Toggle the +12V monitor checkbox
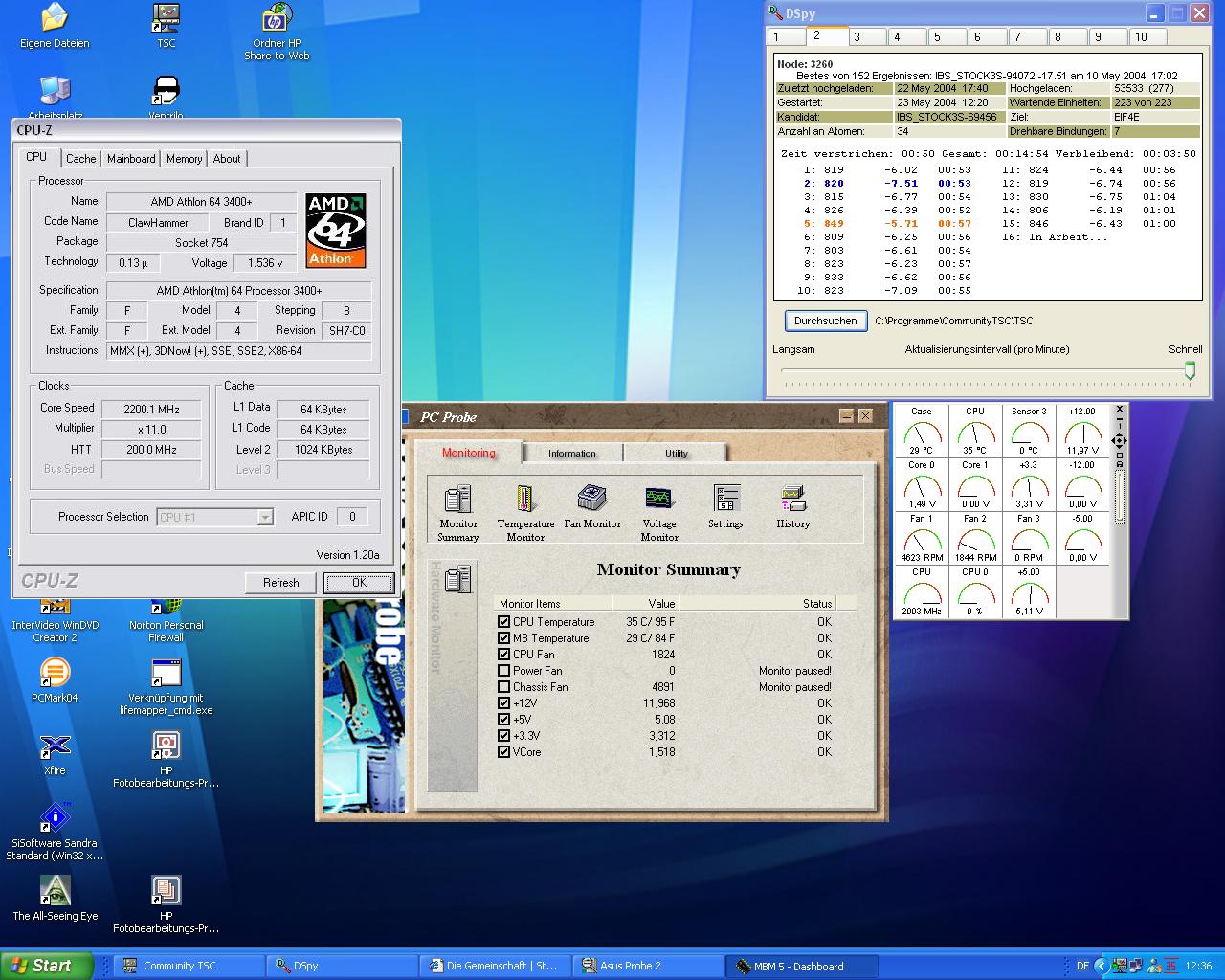Image resolution: width=1225 pixels, height=980 pixels. (504, 703)
